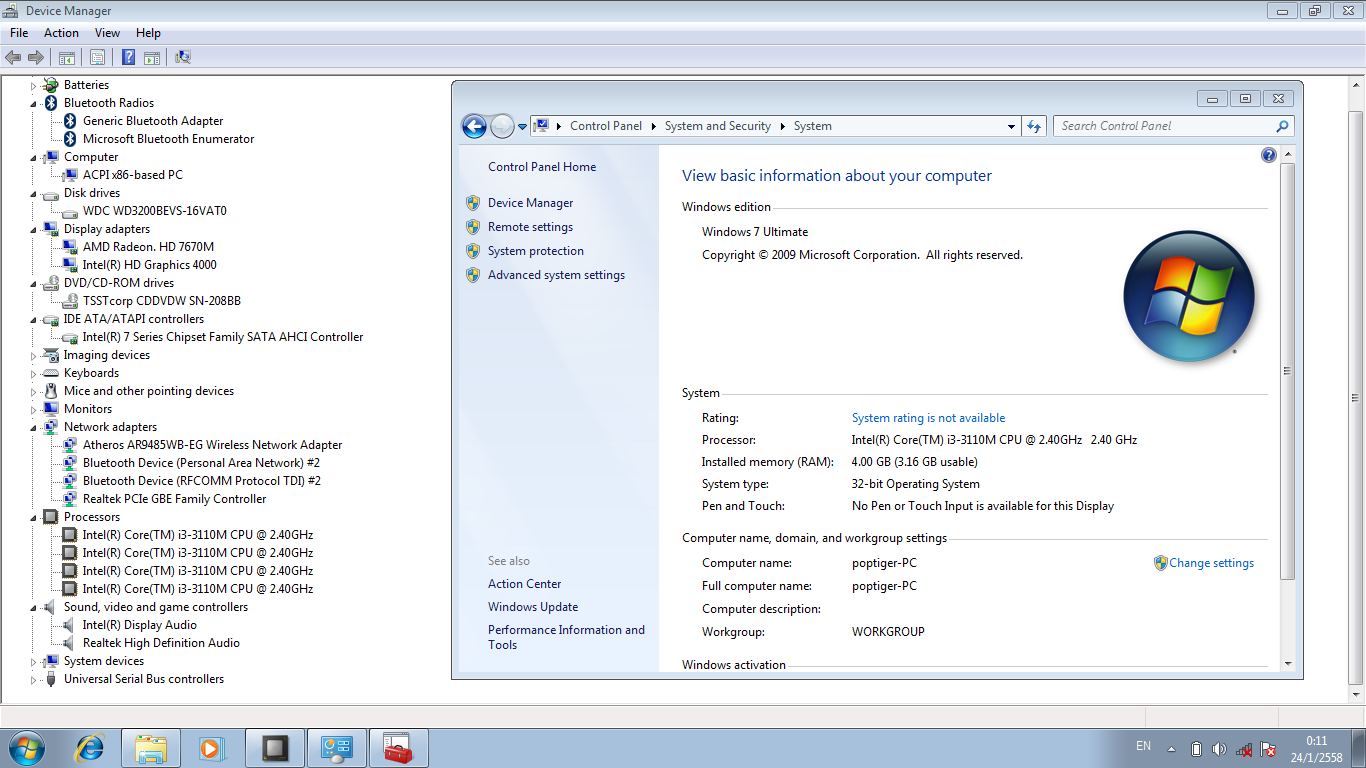Click 'System rating is not available' link

click(928, 418)
